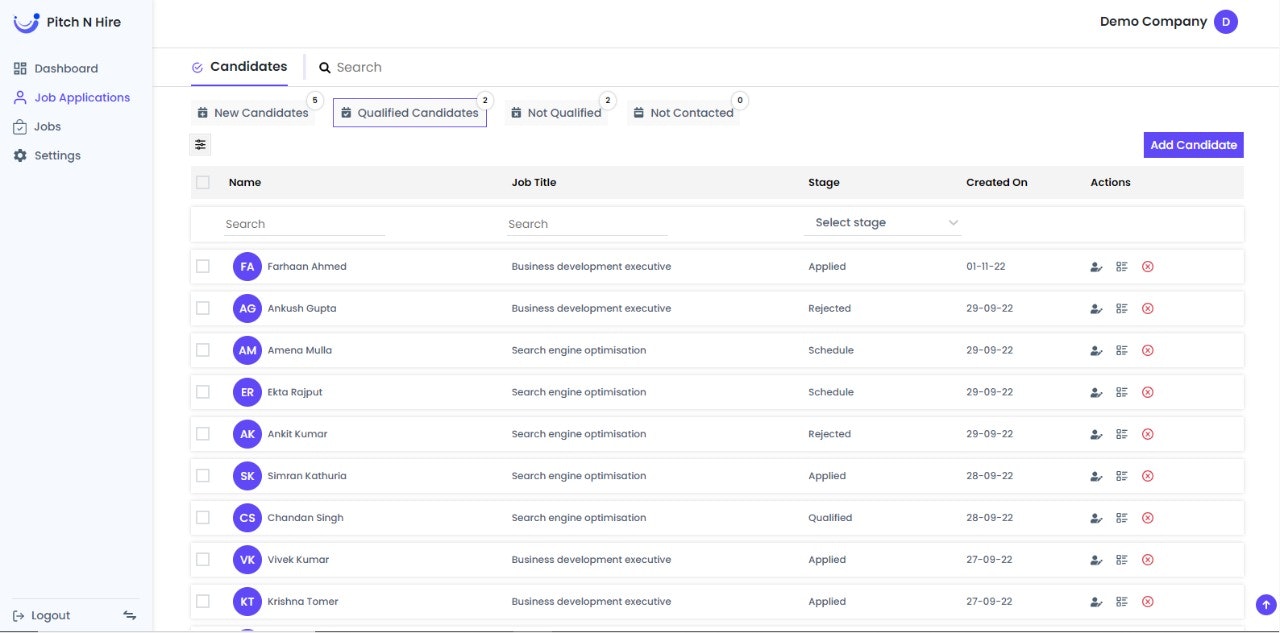
Task: Click the Job Title column search field
Action: click(588, 224)
